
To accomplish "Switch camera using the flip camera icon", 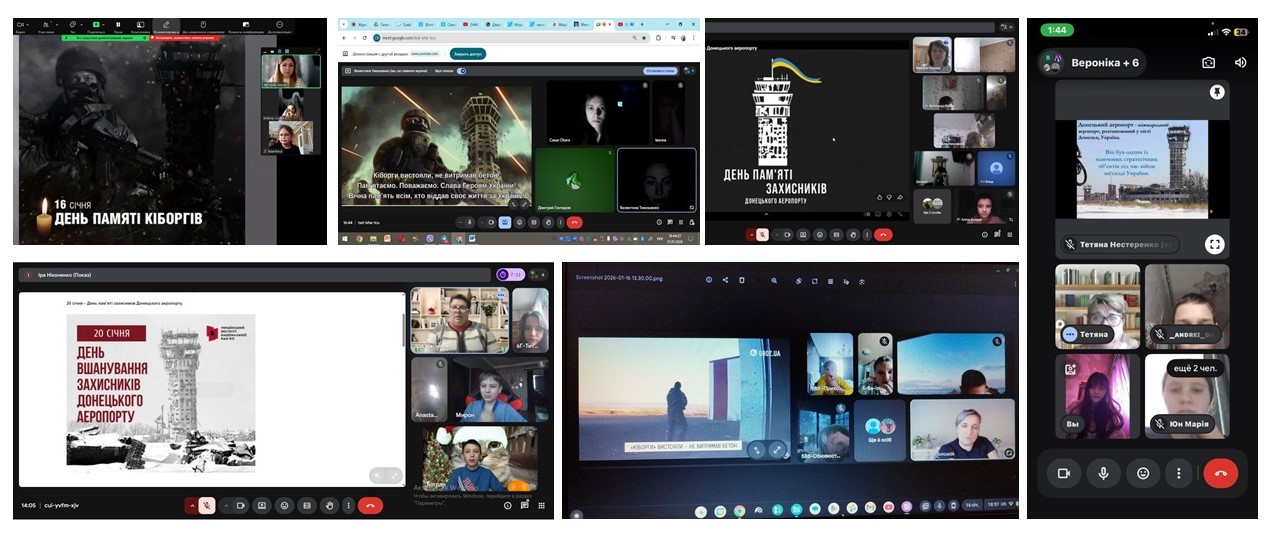I will coord(1208,62).
